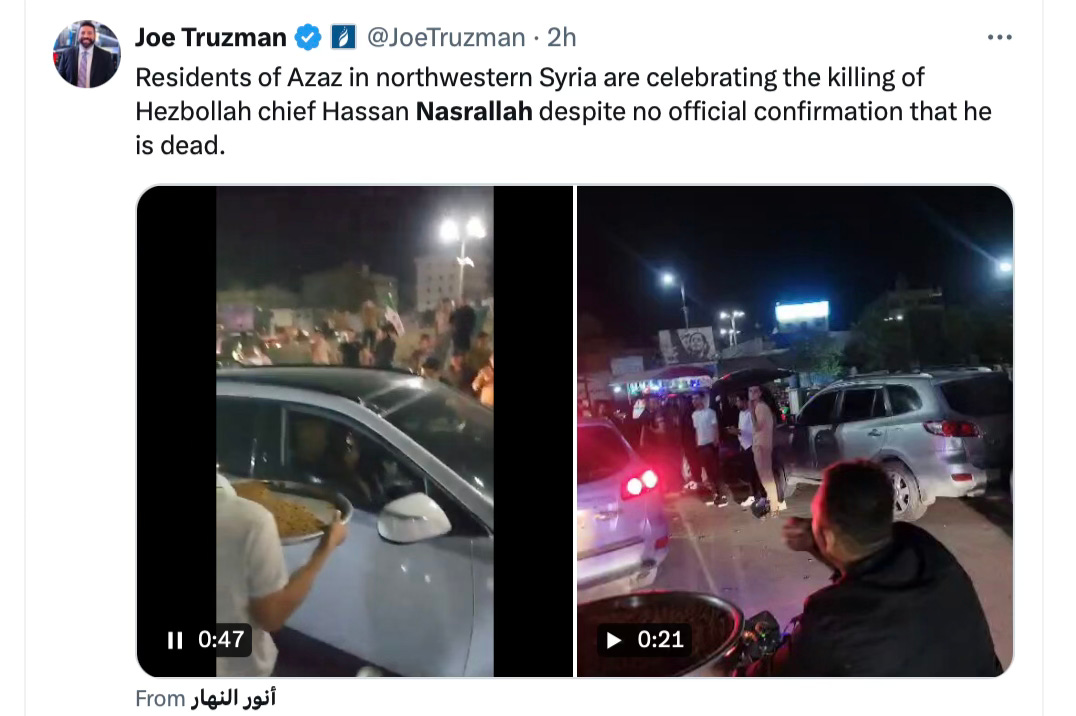Click the tweet text about Azaz residents
The image size is (1076, 716).
point(563,111)
